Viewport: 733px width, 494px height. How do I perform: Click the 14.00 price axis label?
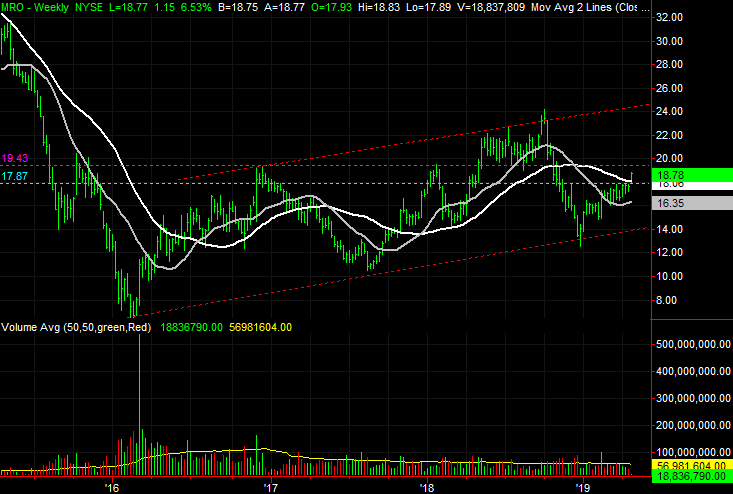(669, 229)
